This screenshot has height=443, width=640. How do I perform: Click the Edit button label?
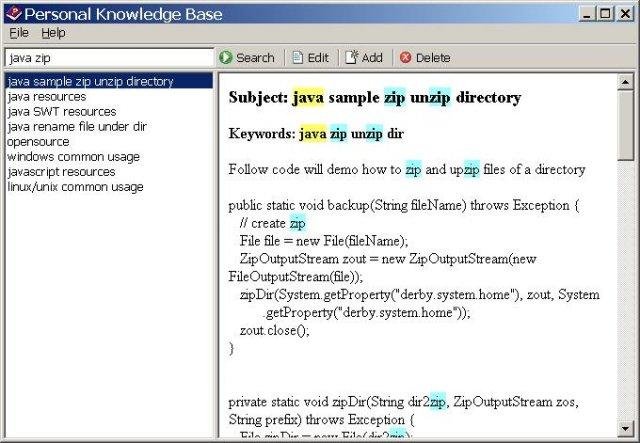click(318, 58)
